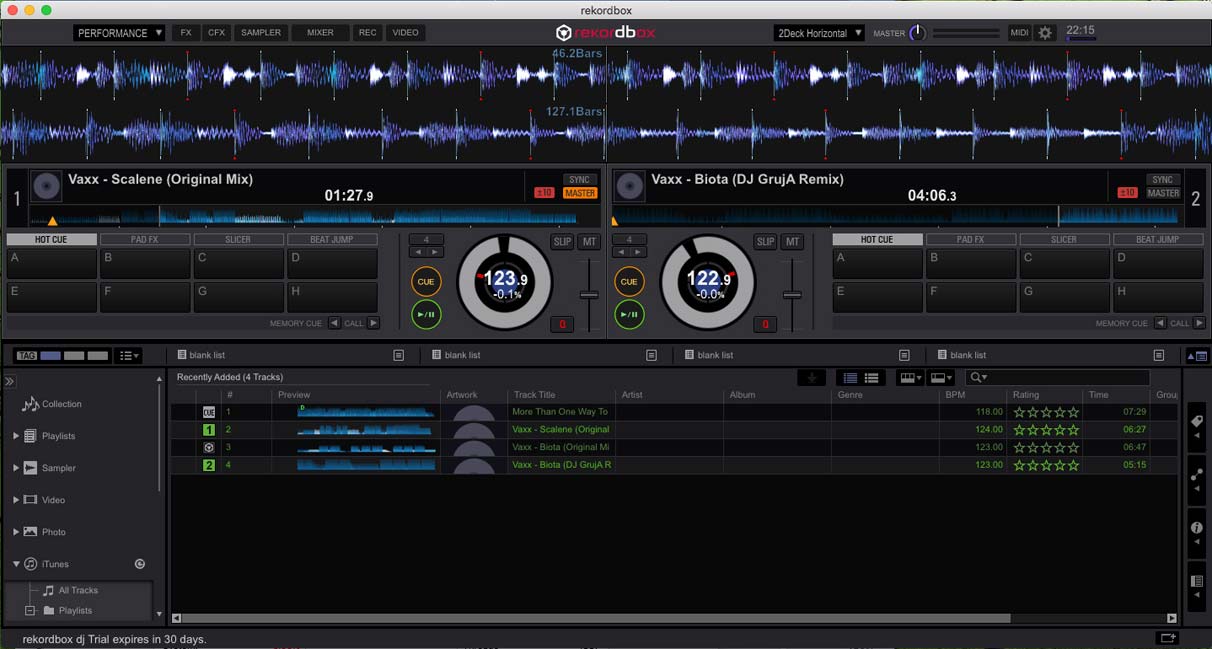Toggle MT master tempo on deck 2
The image size is (1212, 649).
793,242
